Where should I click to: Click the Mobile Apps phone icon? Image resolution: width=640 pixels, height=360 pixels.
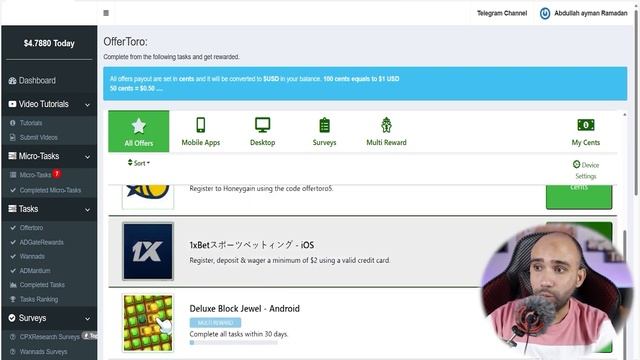coord(200,125)
